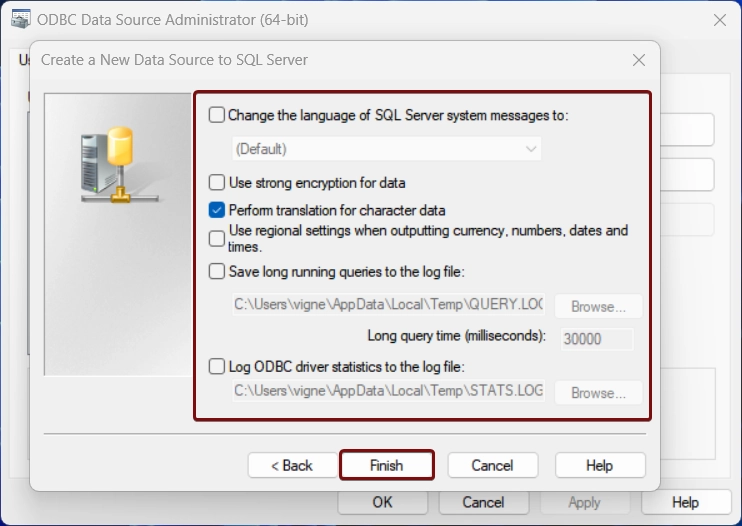Click the Finish button

tap(387, 465)
